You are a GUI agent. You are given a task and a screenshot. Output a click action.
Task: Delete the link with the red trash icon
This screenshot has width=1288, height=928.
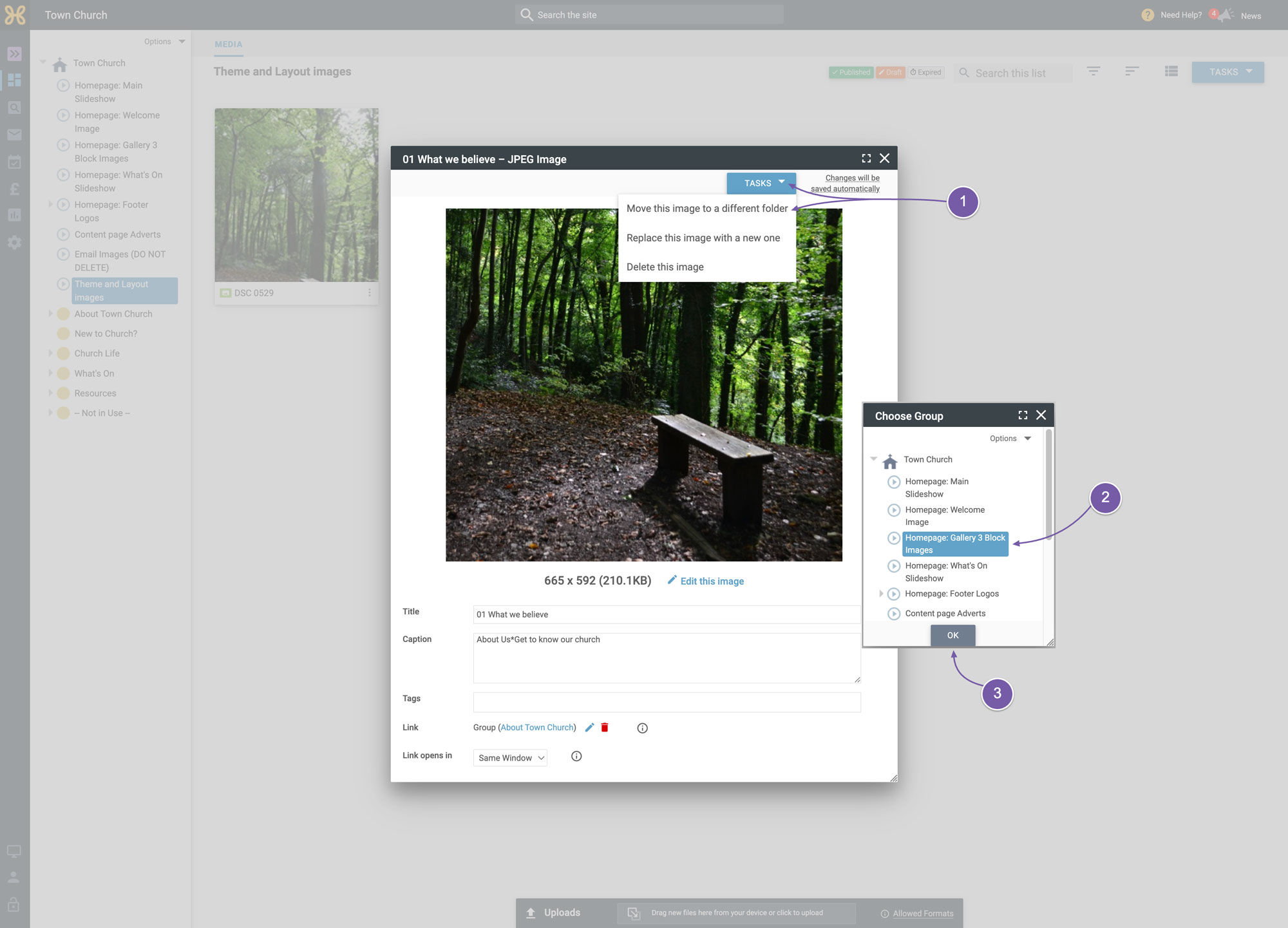tap(605, 728)
